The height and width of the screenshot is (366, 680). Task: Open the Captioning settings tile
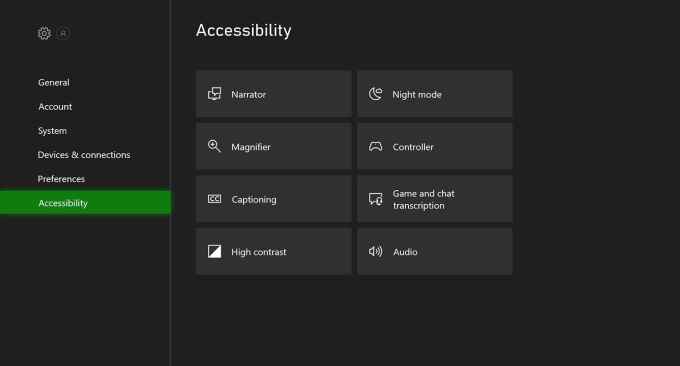tap(274, 199)
